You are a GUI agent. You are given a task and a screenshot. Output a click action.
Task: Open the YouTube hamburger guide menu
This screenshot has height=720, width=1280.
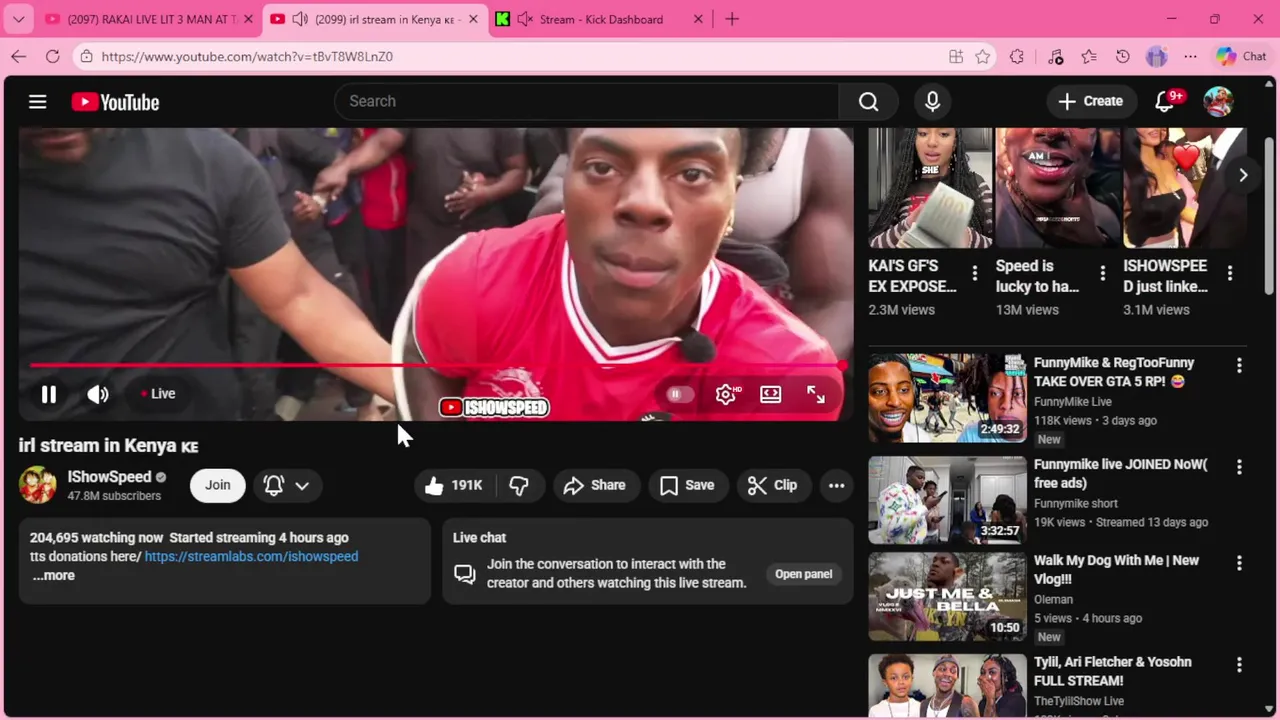coord(37,101)
